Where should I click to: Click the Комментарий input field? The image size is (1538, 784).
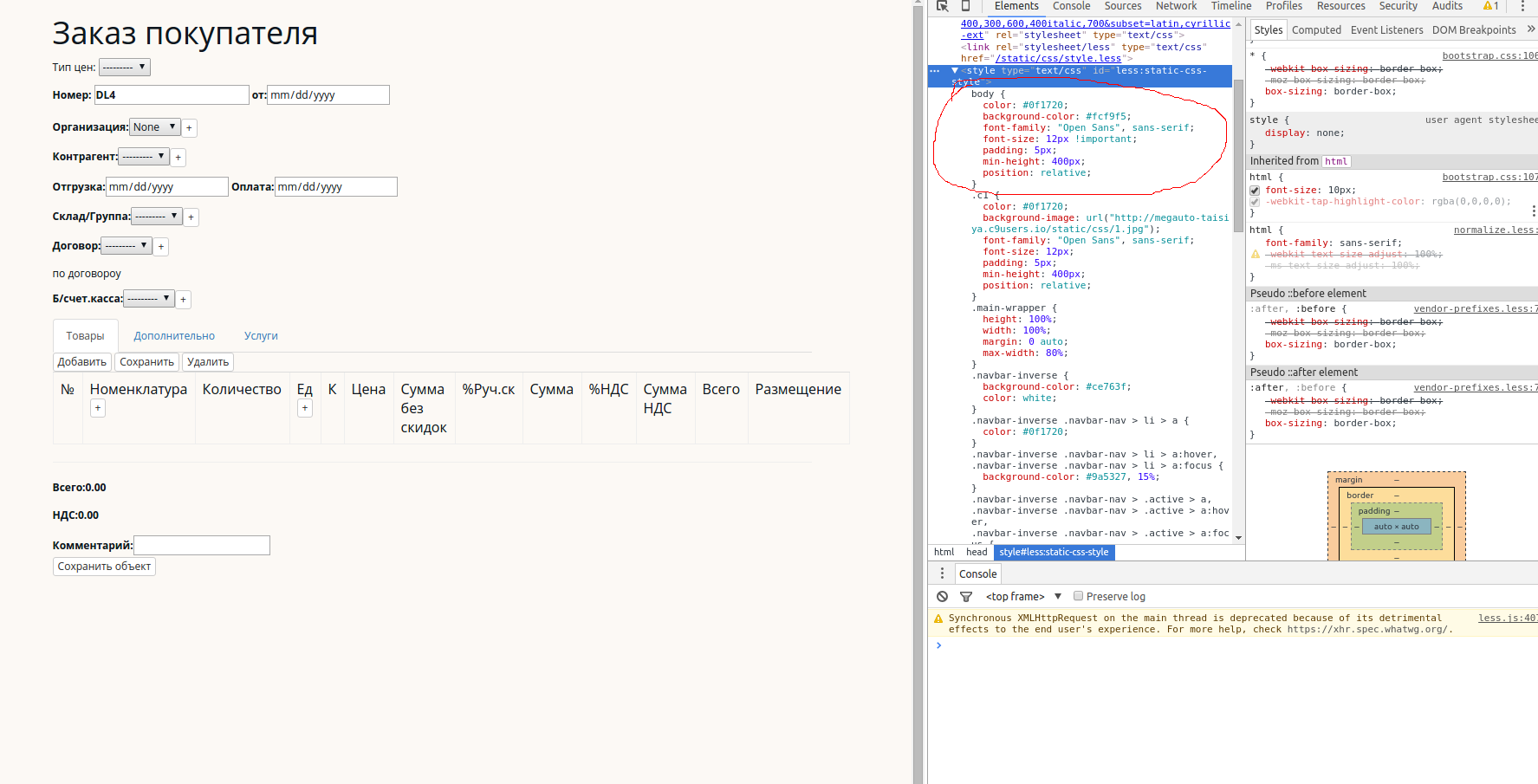(202, 546)
